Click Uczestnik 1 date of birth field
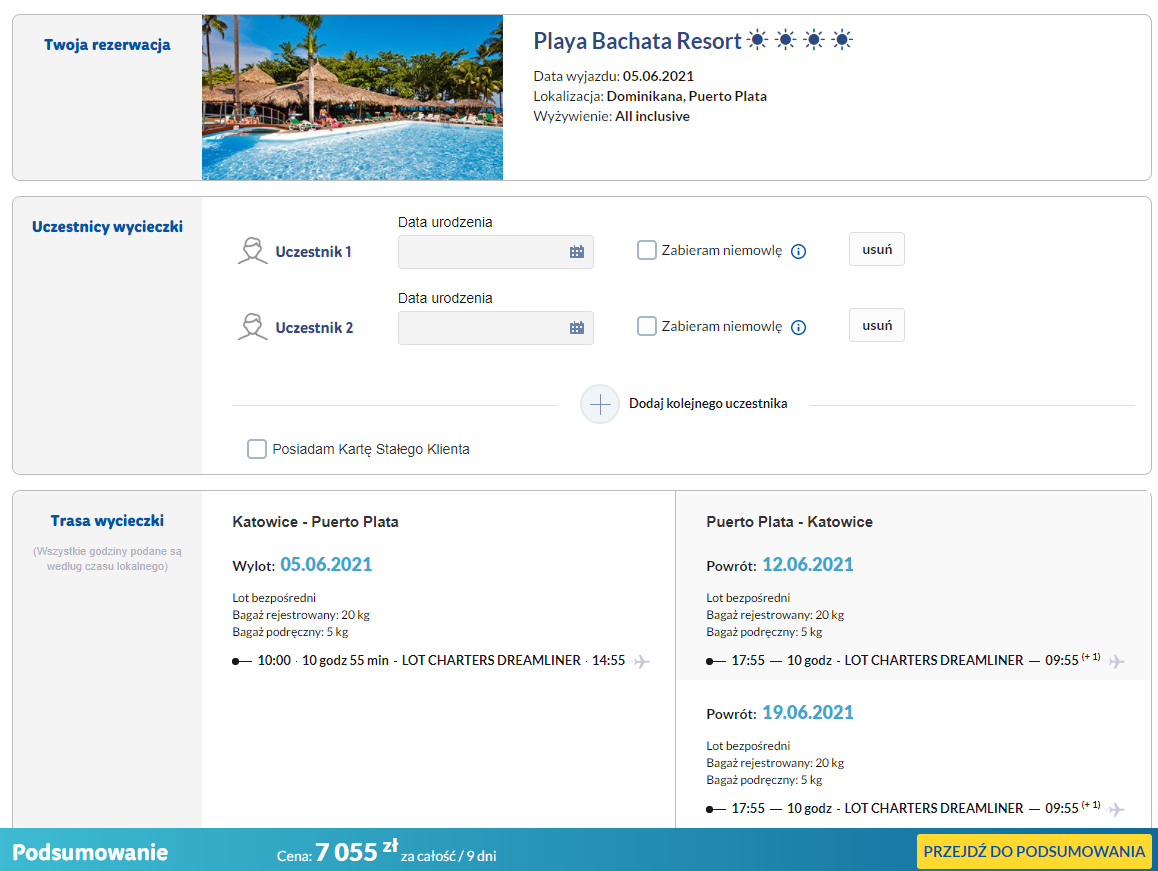Viewport: 1158px width, 871px height. [482, 252]
